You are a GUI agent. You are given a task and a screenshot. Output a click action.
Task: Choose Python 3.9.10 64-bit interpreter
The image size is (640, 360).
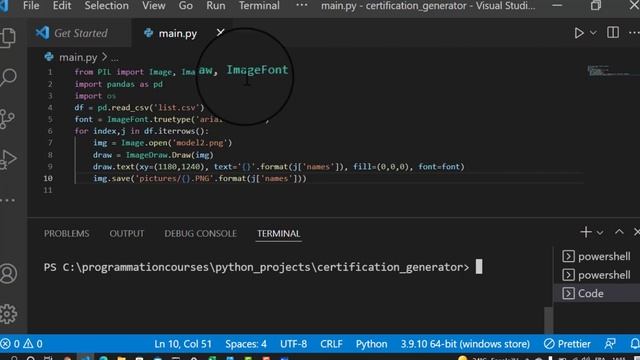pos(465,344)
